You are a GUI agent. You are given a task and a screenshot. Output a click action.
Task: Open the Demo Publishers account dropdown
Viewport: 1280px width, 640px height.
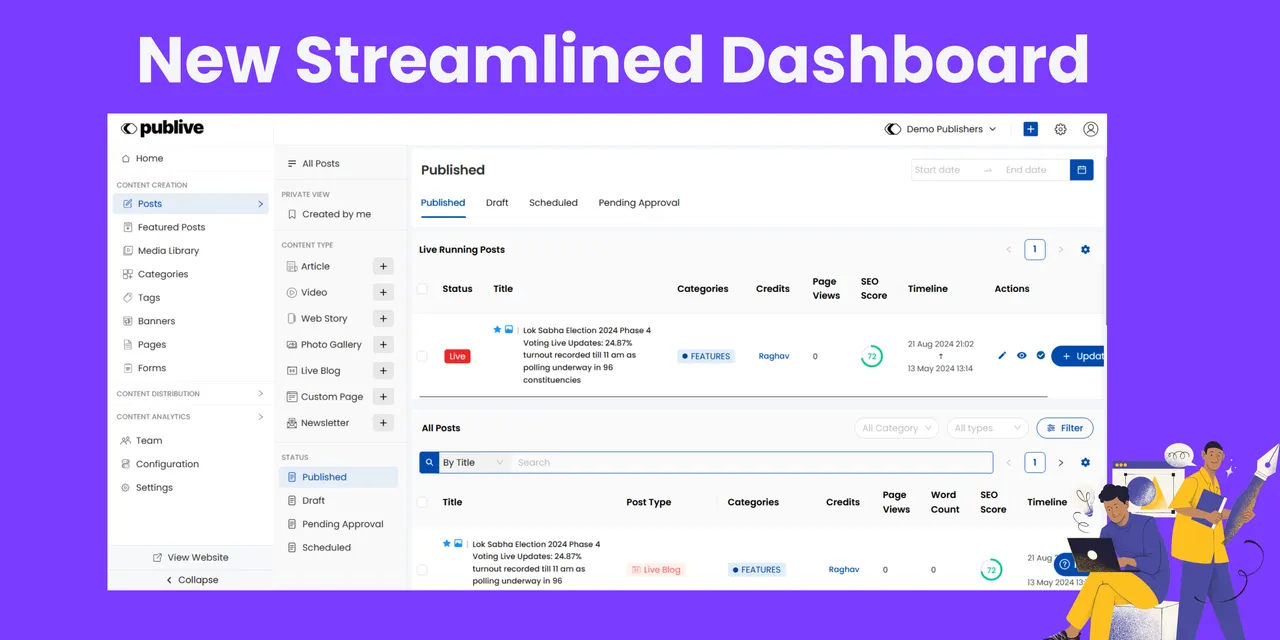tap(941, 129)
